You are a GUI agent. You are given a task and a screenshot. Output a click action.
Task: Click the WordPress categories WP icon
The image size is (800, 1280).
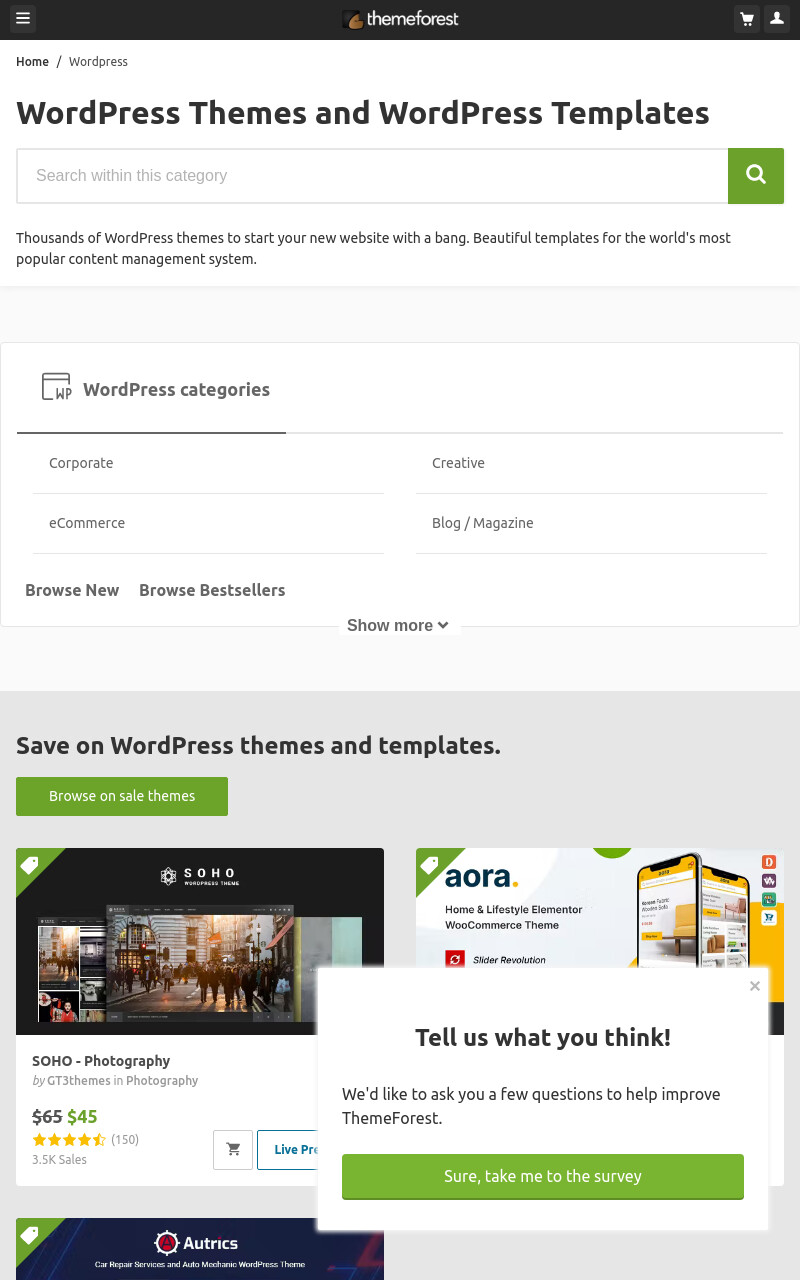point(56,387)
